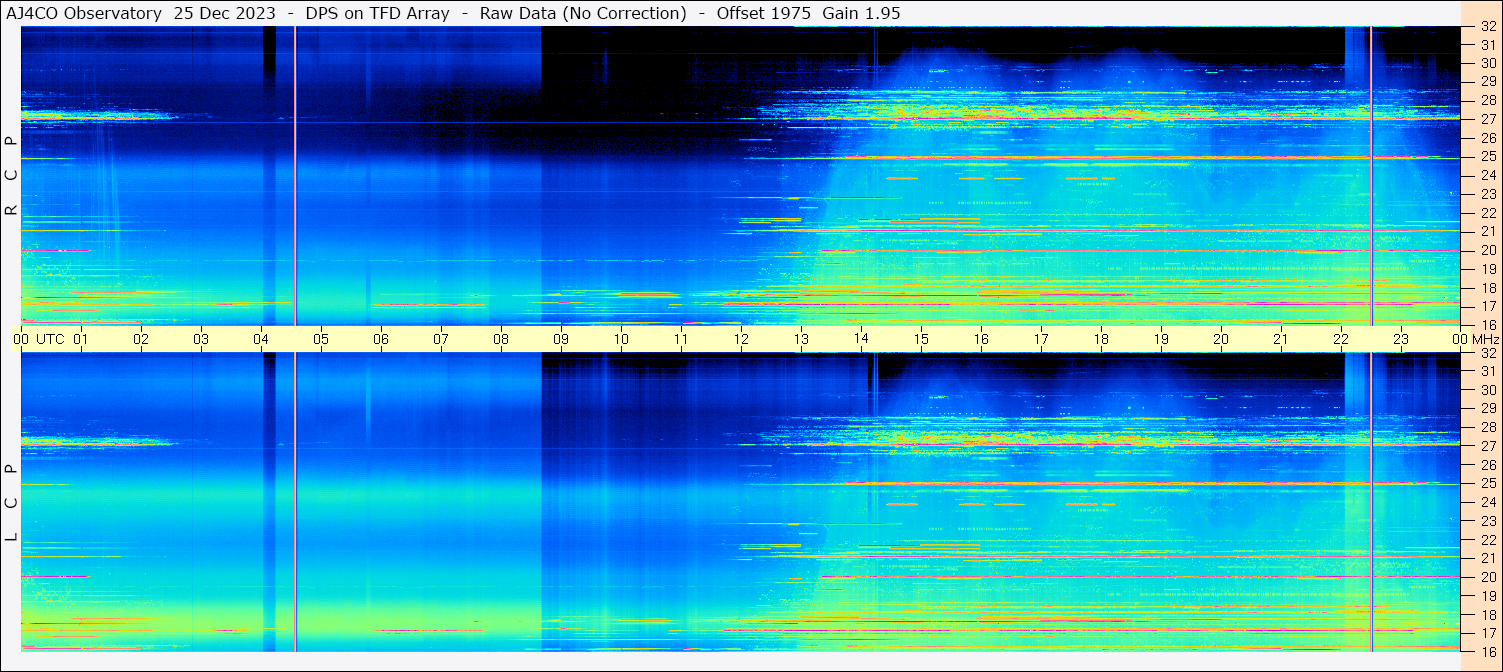
Task: Click the AJ4CO Observatory title text
Action: (84, 13)
